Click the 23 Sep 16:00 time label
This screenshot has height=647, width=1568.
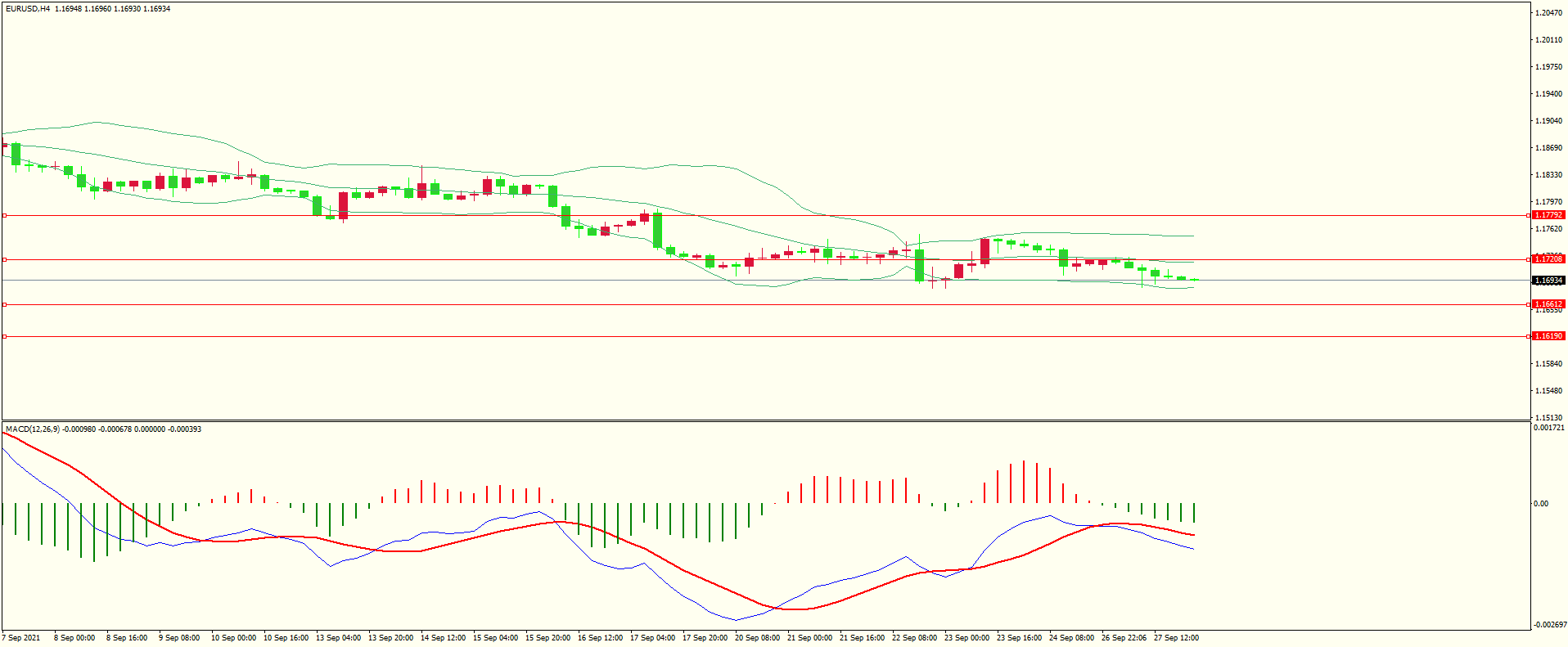point(1019,638)
